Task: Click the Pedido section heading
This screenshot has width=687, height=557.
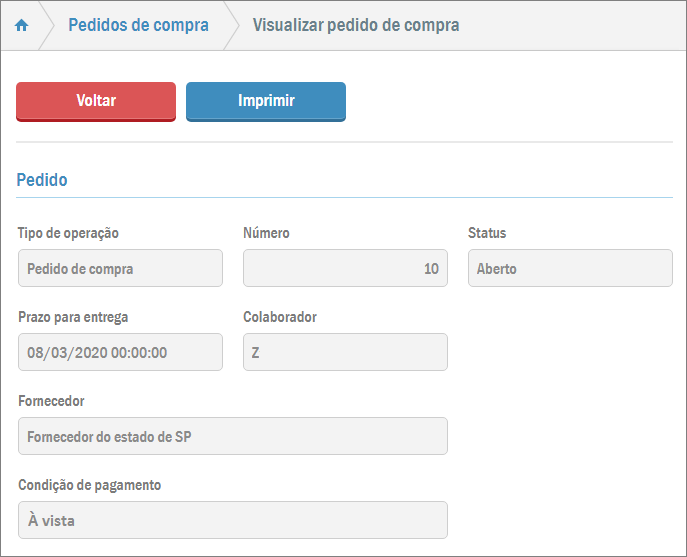Action: [x=42, y=180]
